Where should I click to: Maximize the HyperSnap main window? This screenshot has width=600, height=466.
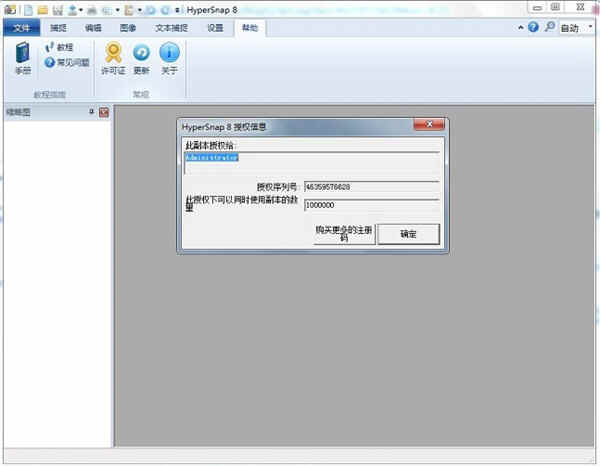click(556, 7)
